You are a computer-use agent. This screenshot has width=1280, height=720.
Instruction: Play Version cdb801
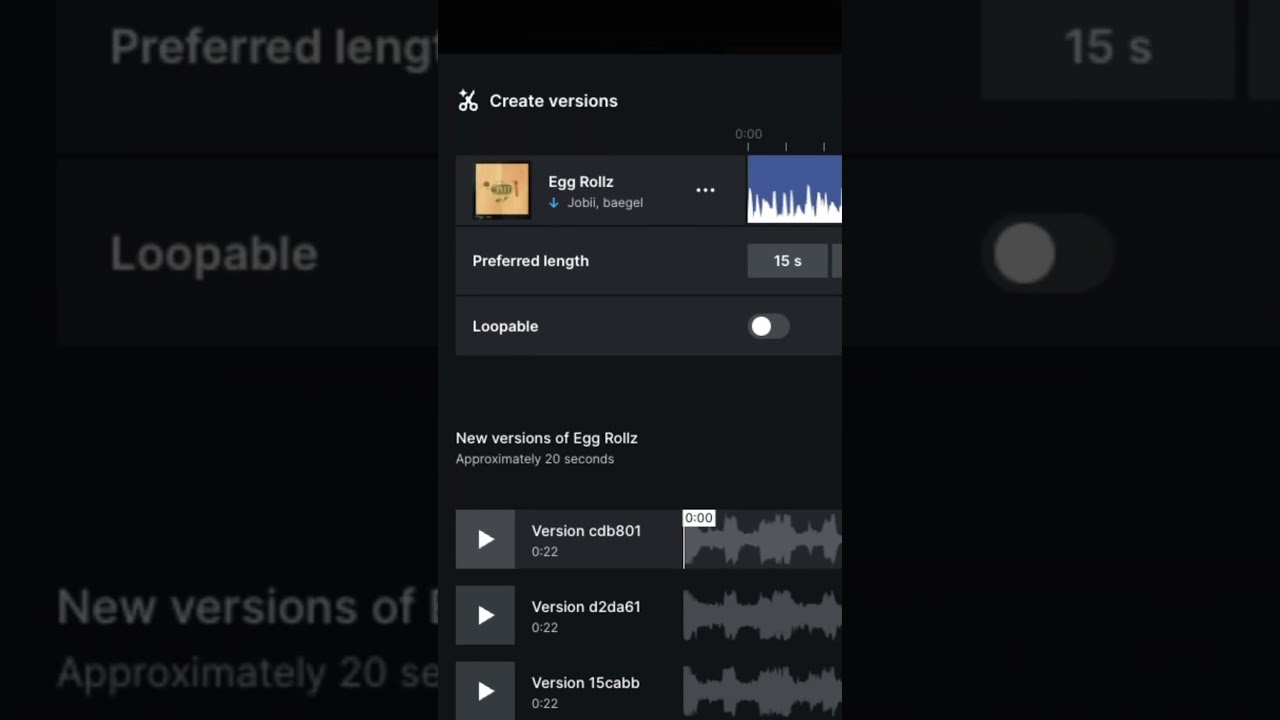click(x=485, y=540)
